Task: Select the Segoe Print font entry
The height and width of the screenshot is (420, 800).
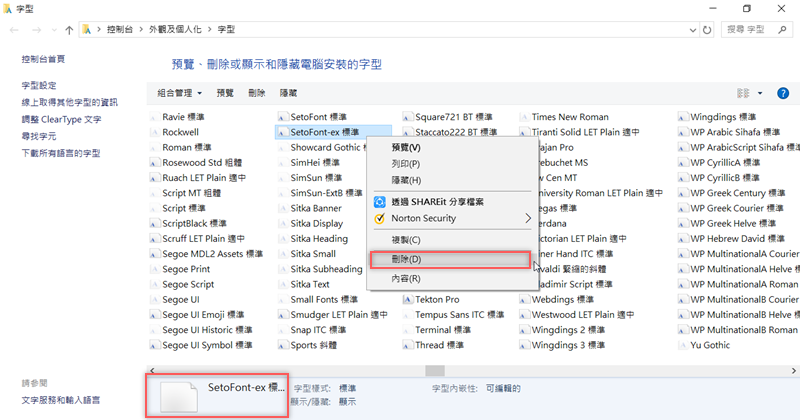Action: (x=181, y=269)
